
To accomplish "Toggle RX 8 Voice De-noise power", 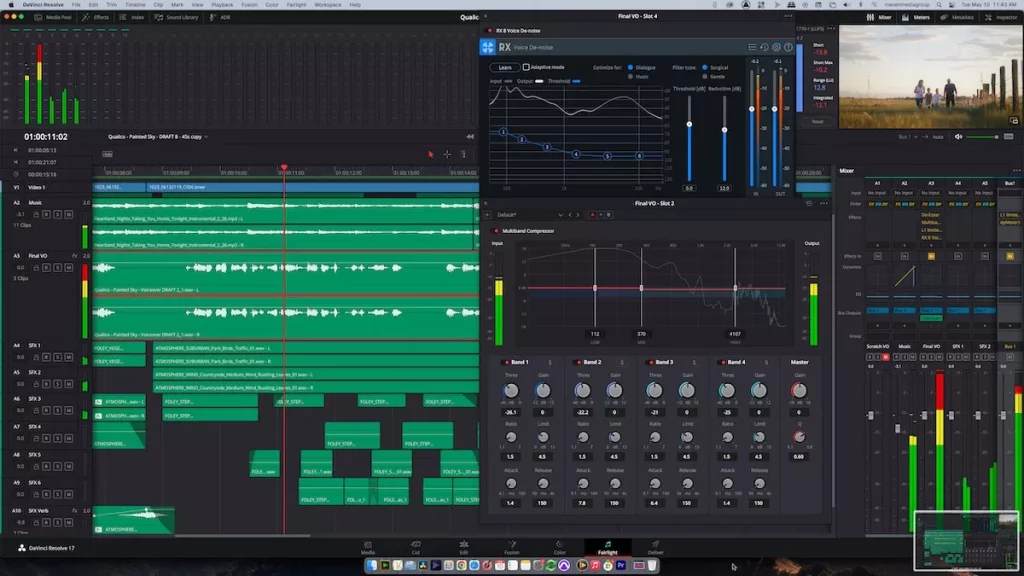I will click(x=490, y=31).
